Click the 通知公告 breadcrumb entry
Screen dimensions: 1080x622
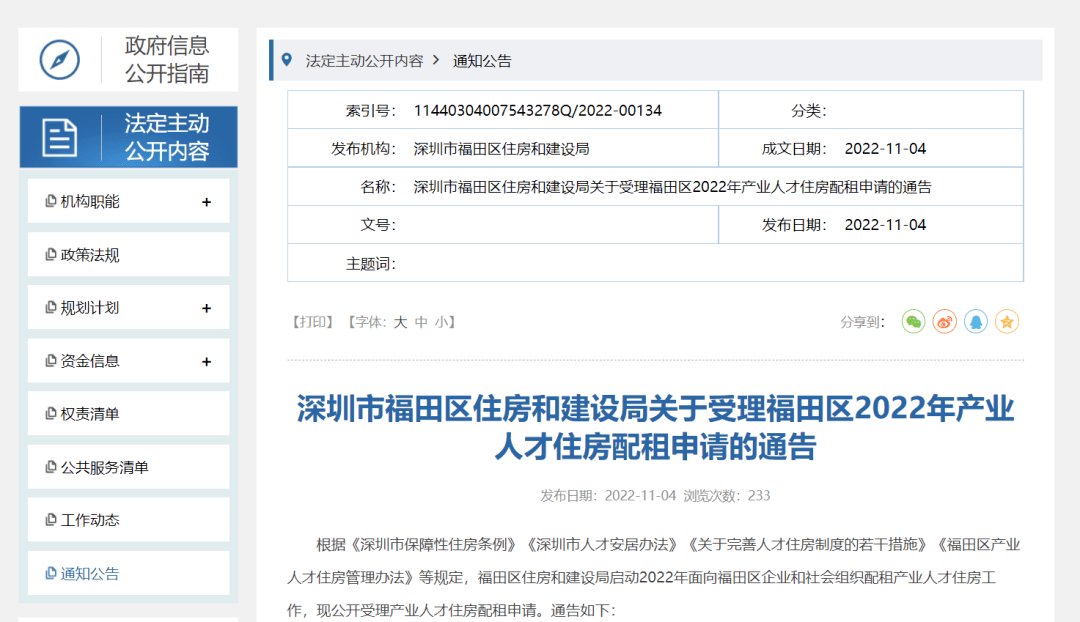tap(482, 61)
